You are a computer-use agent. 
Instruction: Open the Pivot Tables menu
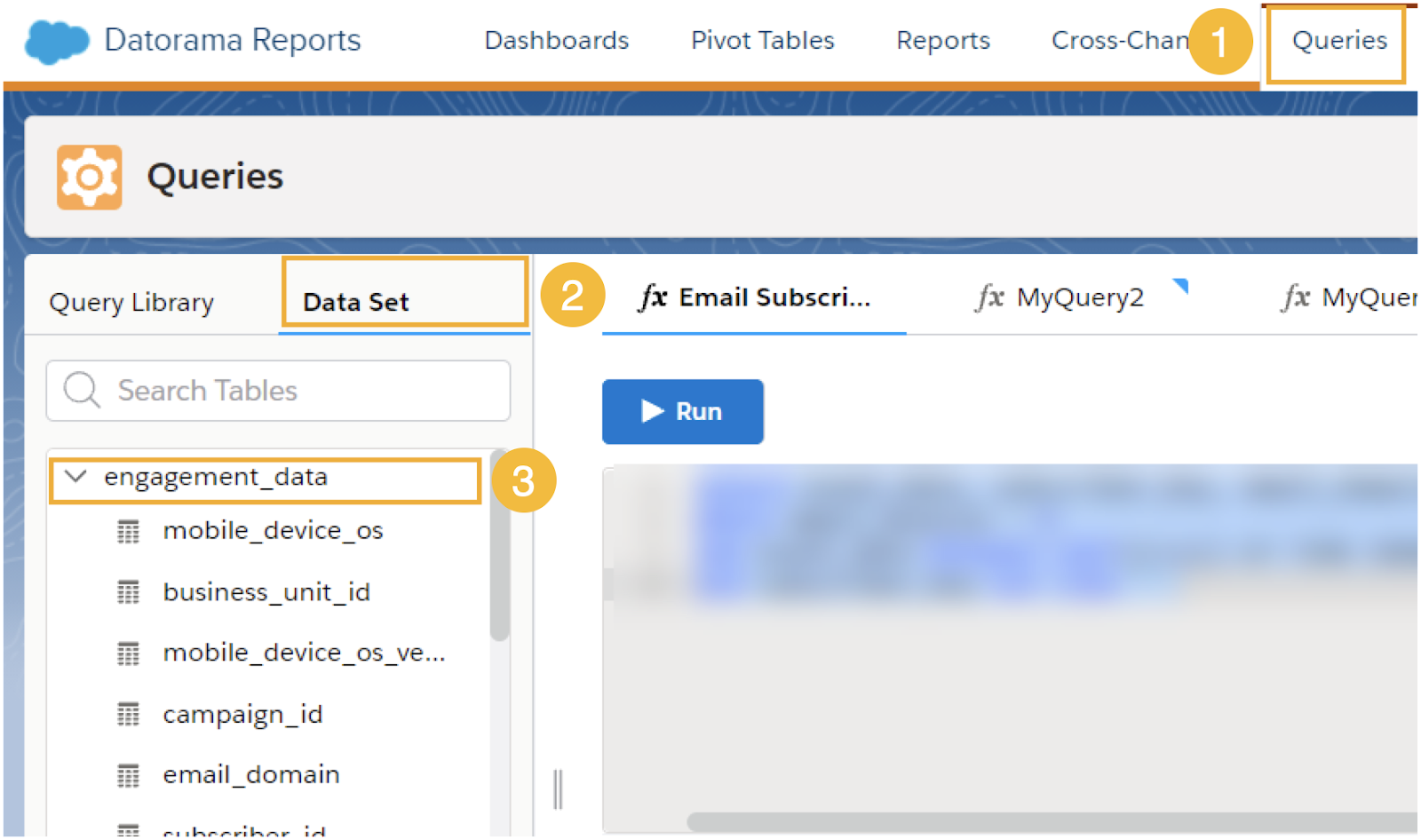[x=763, y=40]
